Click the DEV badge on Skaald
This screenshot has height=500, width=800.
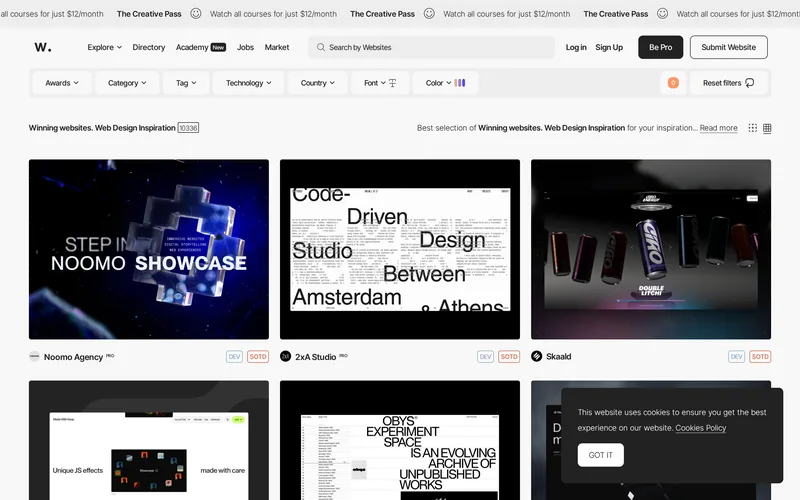[x=736, y=357]
